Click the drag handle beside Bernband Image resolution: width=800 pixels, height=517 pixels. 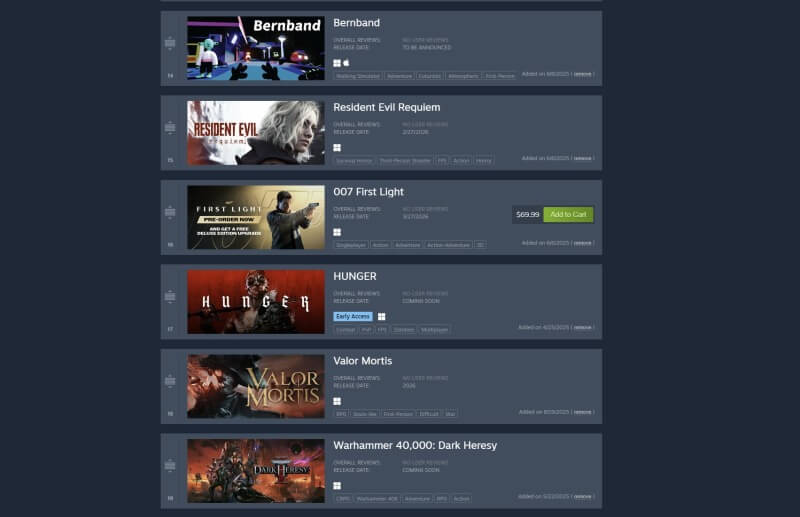point(170,42)
